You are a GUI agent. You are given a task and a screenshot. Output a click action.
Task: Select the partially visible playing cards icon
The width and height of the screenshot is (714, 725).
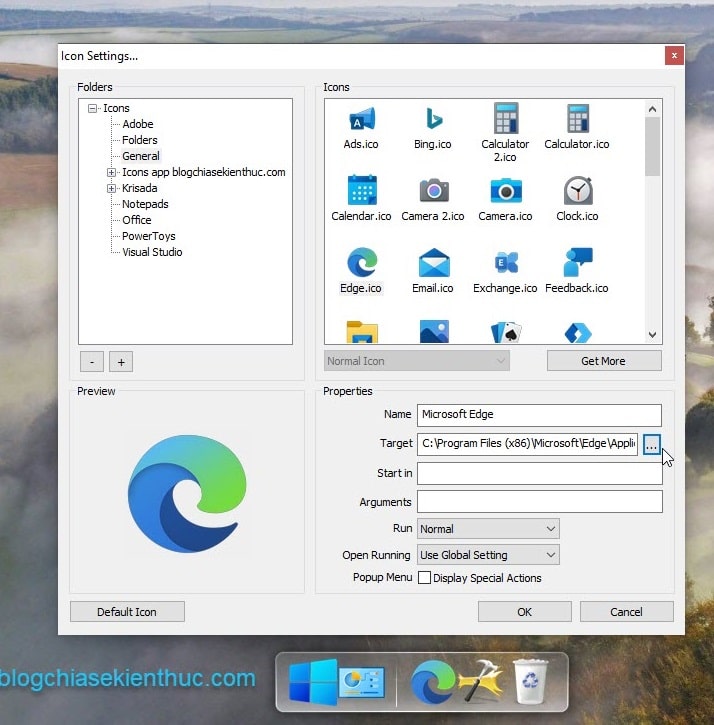(x=505, y=332)
